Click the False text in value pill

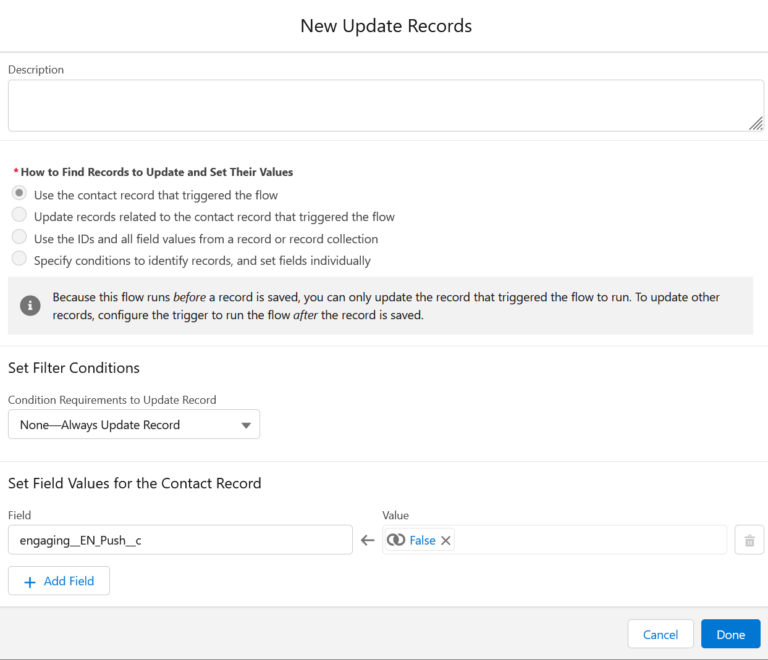(422, 540)
